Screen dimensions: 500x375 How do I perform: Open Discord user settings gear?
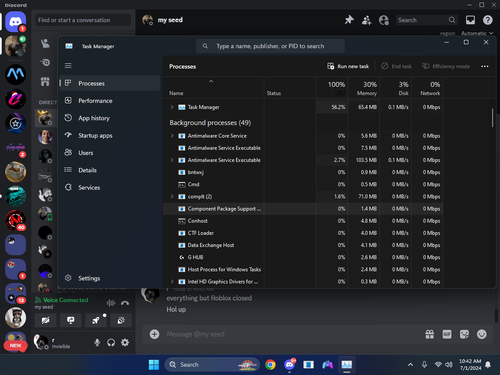tap(125, 342)
